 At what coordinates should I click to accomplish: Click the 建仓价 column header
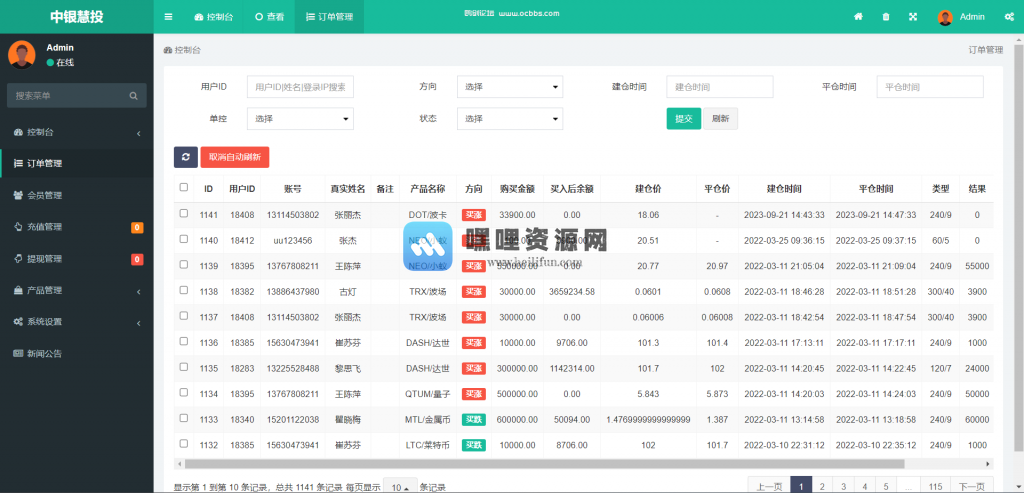pos(648,189)
